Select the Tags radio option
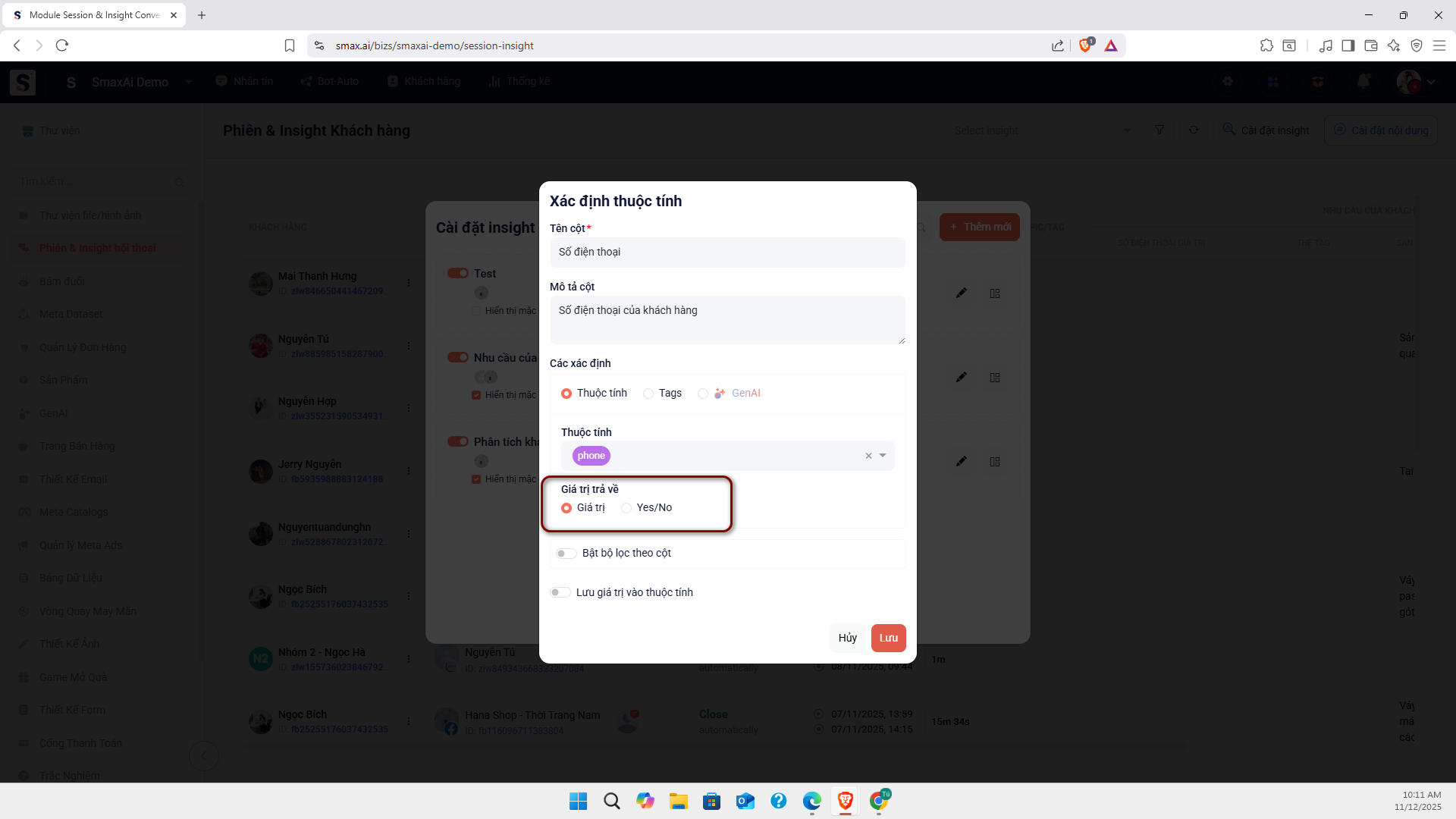 (648, 394)
